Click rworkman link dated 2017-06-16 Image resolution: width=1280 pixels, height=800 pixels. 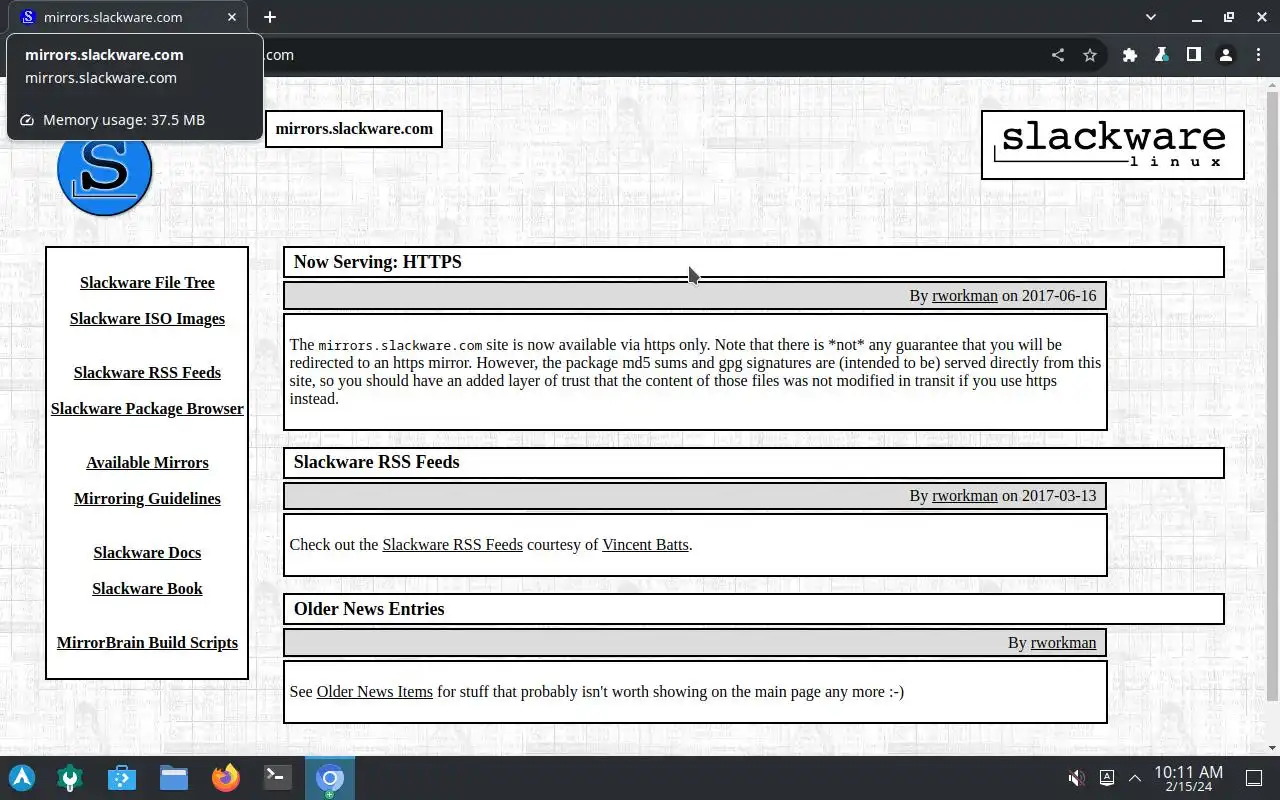[965, 296]
